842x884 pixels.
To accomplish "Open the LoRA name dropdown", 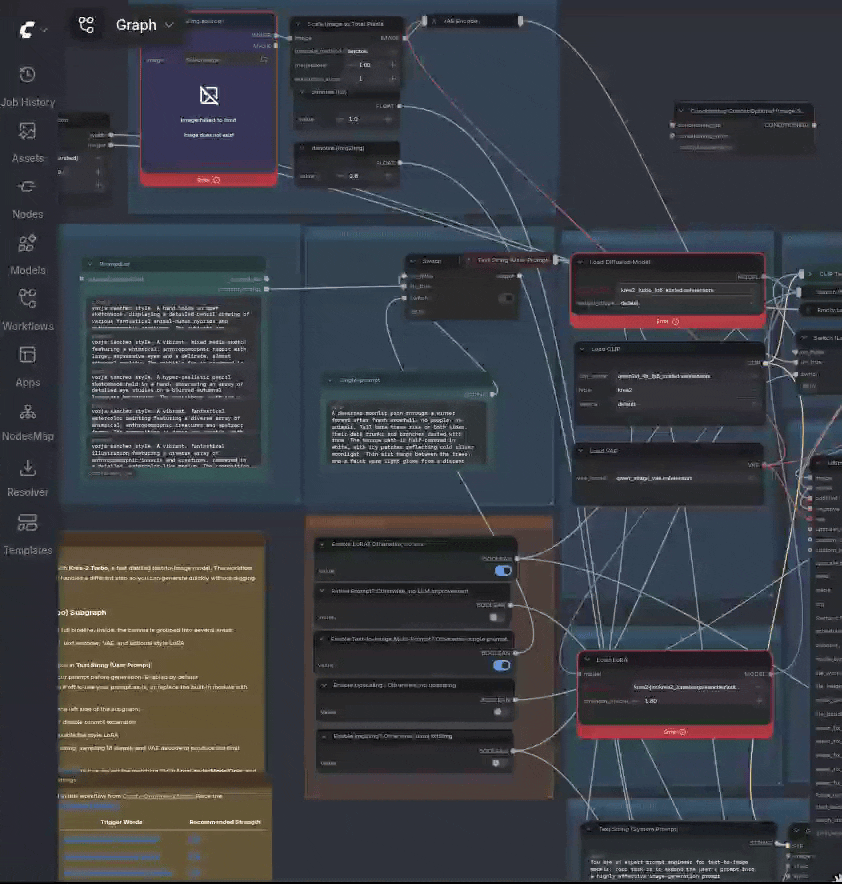I will [697, 687].
